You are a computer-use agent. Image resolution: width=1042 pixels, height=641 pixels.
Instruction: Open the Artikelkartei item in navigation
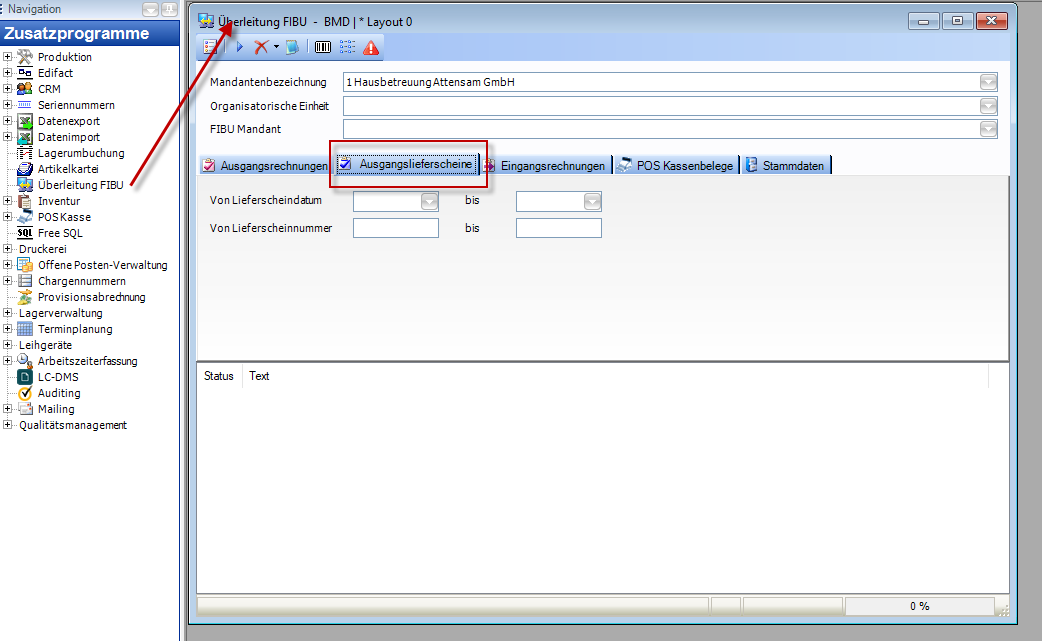click(67, 169)
